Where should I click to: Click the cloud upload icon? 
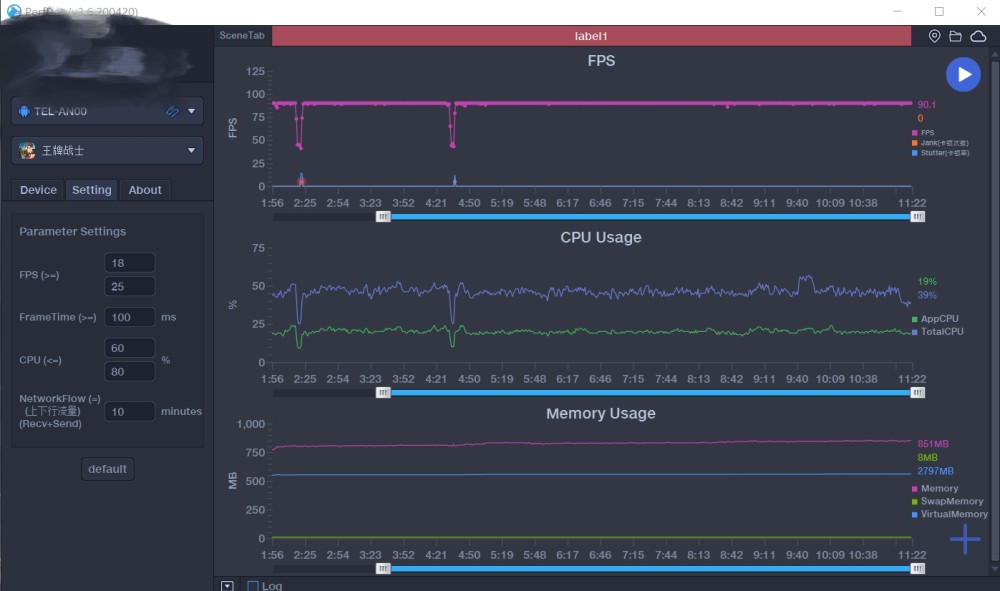978,36
